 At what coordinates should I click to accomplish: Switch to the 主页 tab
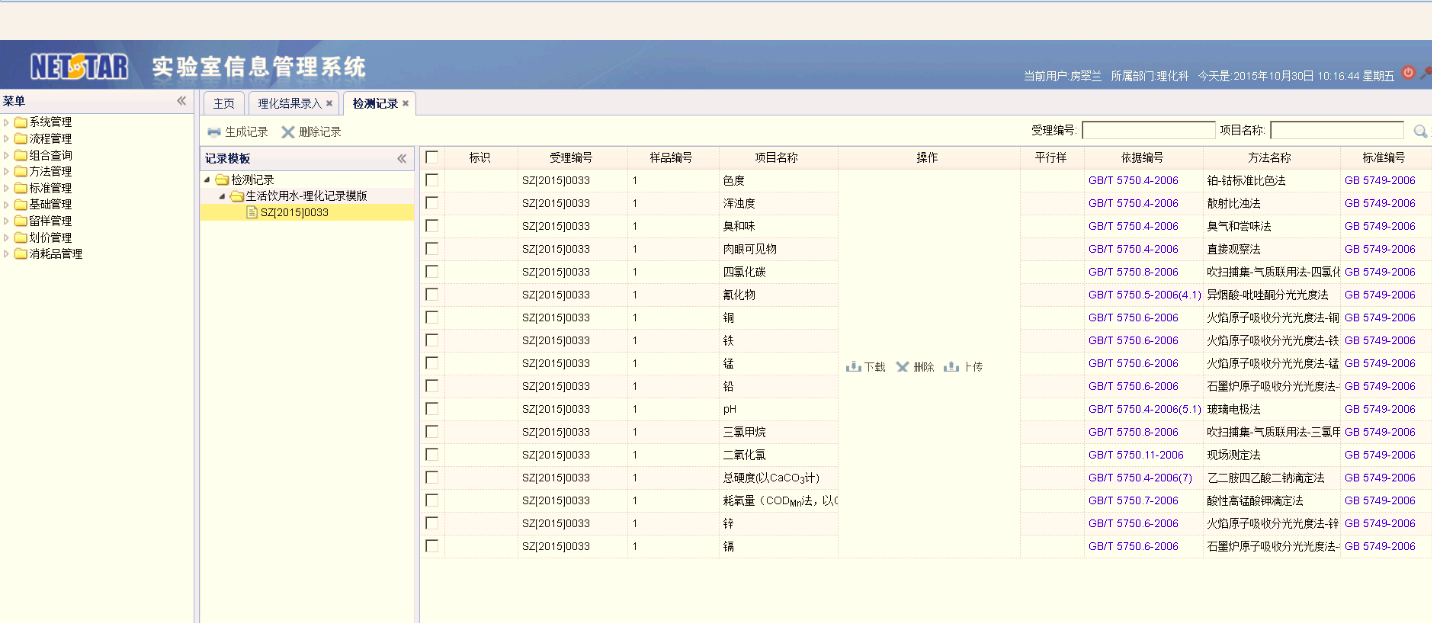[224, 104]
